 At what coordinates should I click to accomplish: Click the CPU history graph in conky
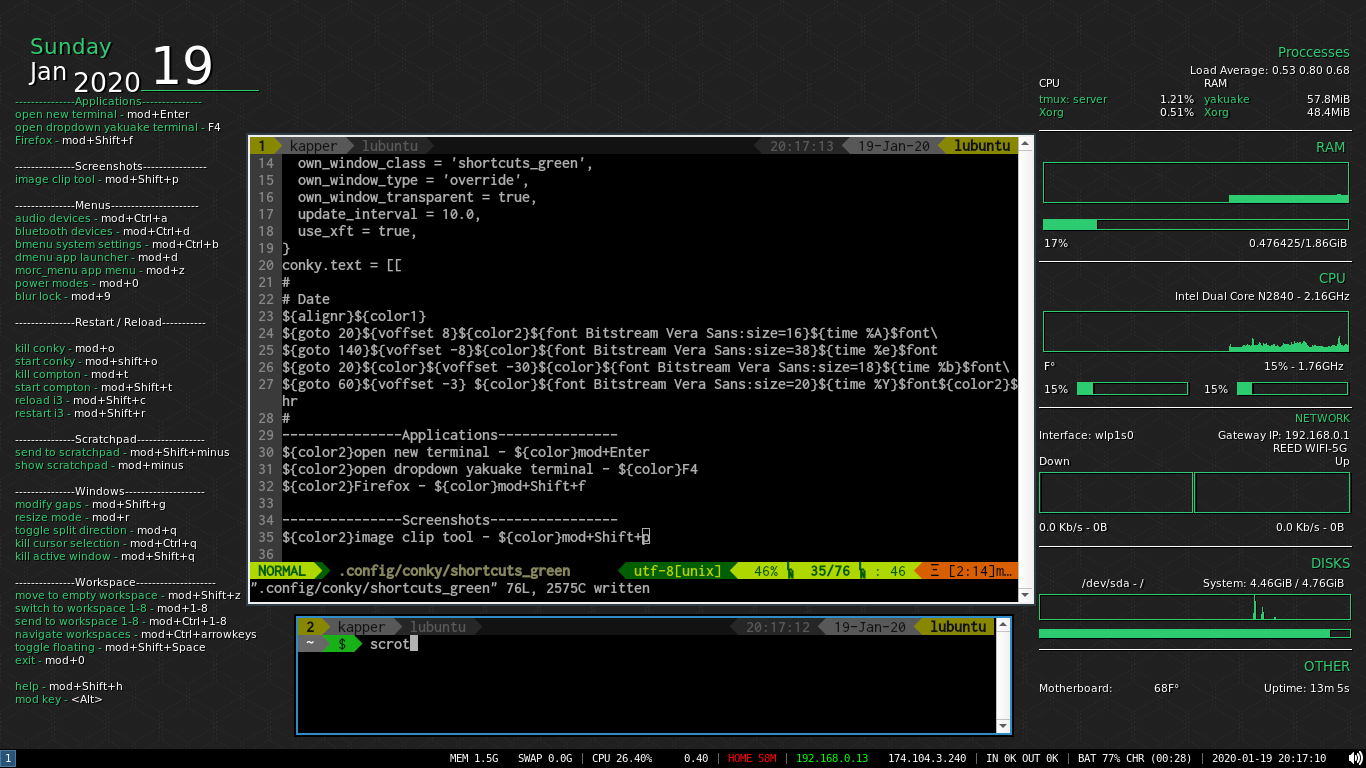point(1196,331)
